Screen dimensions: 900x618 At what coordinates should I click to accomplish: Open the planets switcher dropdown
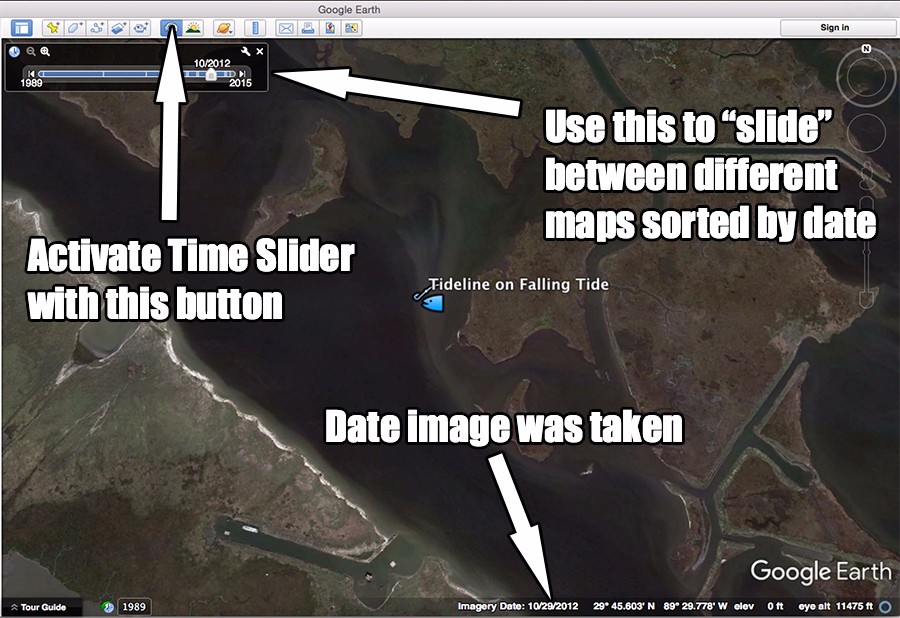pos(224,28)
